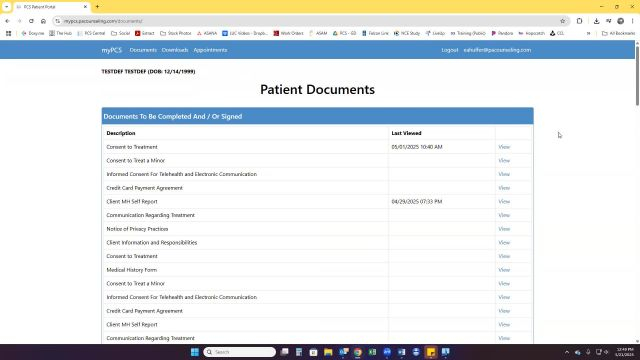This screenshot has width=640, height=360.
Task: Open the PCS Central bookmark
Action: (x=91, y=33)
